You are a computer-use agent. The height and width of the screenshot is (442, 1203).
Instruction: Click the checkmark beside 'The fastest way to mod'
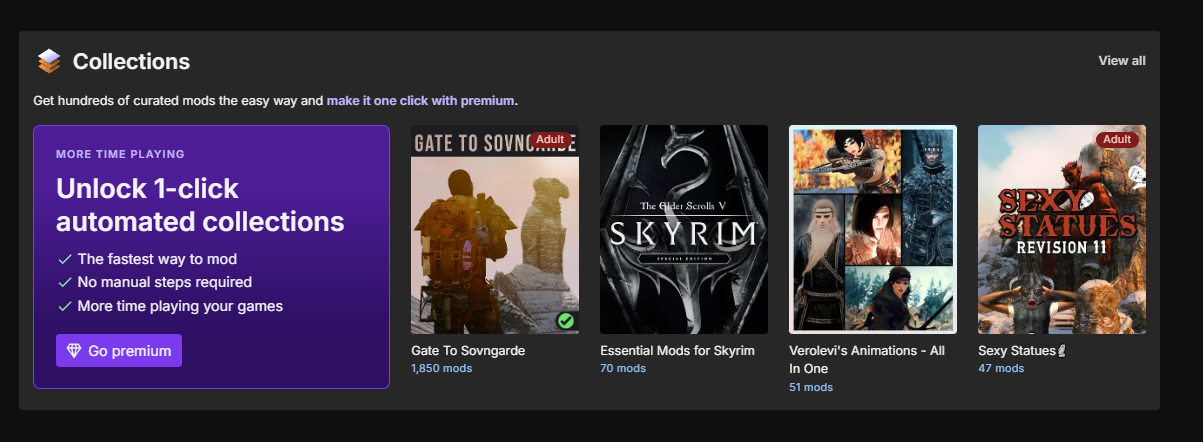tap(64, 259)
